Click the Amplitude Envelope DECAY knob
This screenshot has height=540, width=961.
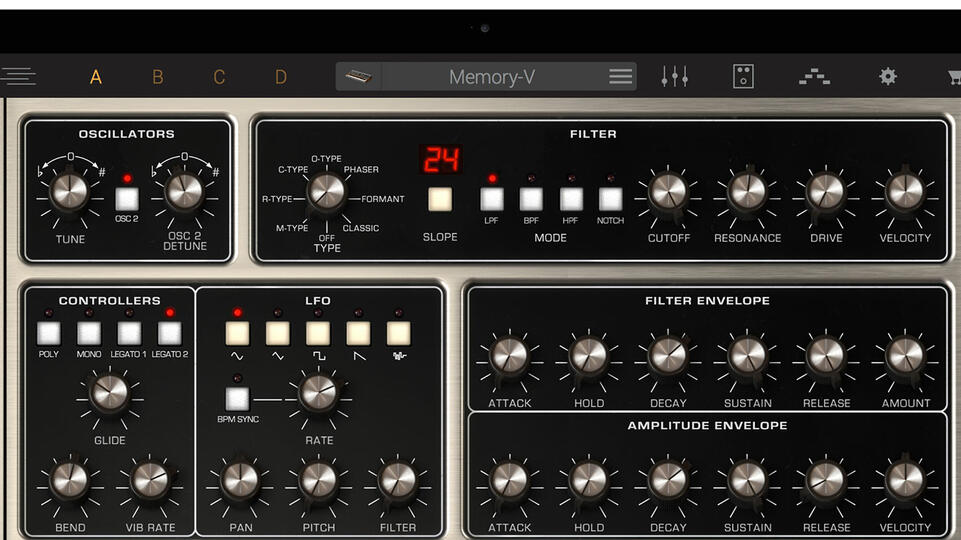coord(668,481)
